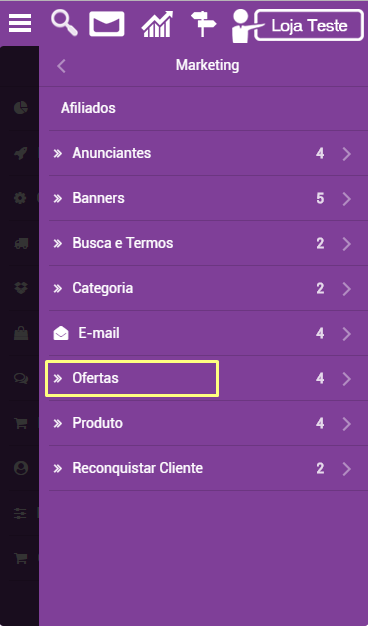Screen dimensions: 368x626
Task: Click the Loja Teste button
Action: pos(309,25)
